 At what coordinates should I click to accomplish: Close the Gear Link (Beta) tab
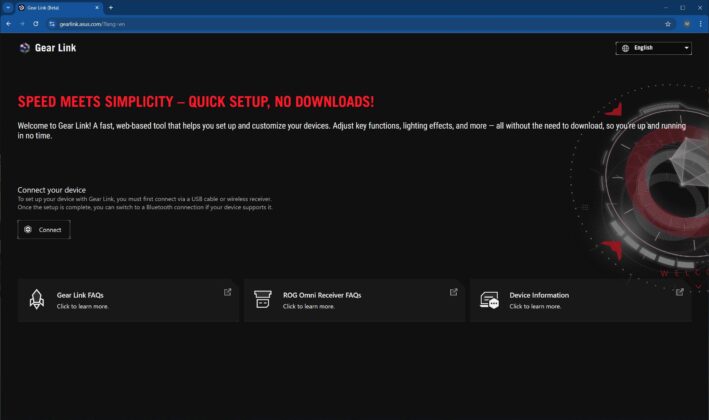pos(97,8)
